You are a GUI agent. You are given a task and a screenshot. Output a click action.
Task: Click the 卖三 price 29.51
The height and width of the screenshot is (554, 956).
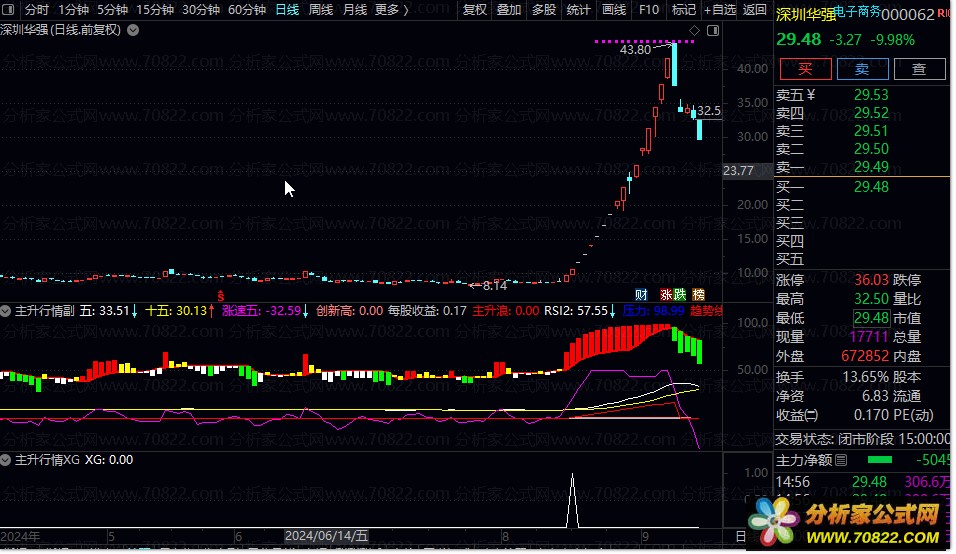[x=871, y=131]
